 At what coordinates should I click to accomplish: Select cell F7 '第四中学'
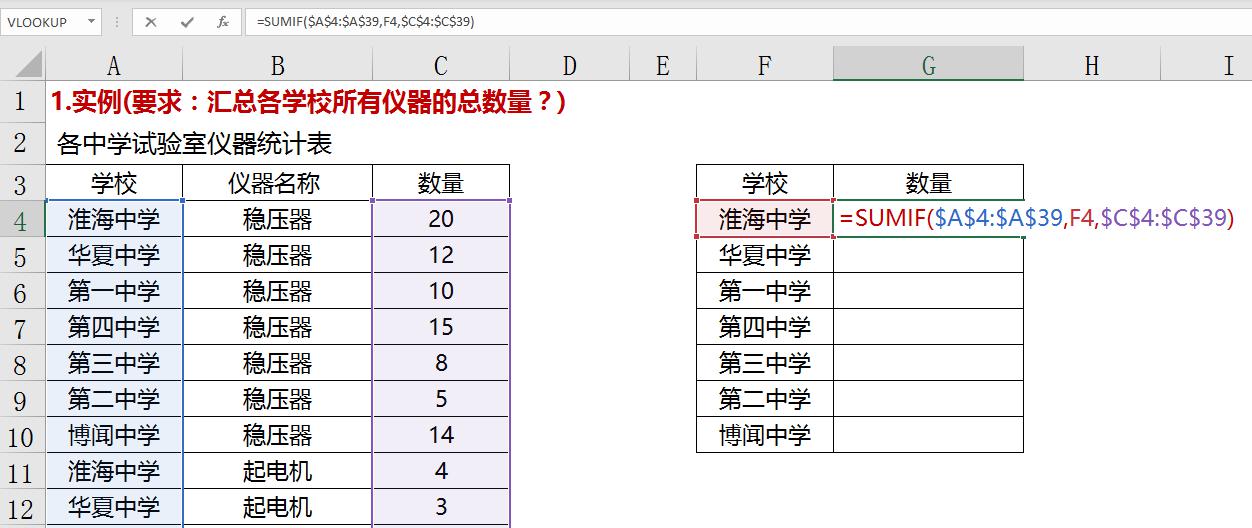(765, 327)
